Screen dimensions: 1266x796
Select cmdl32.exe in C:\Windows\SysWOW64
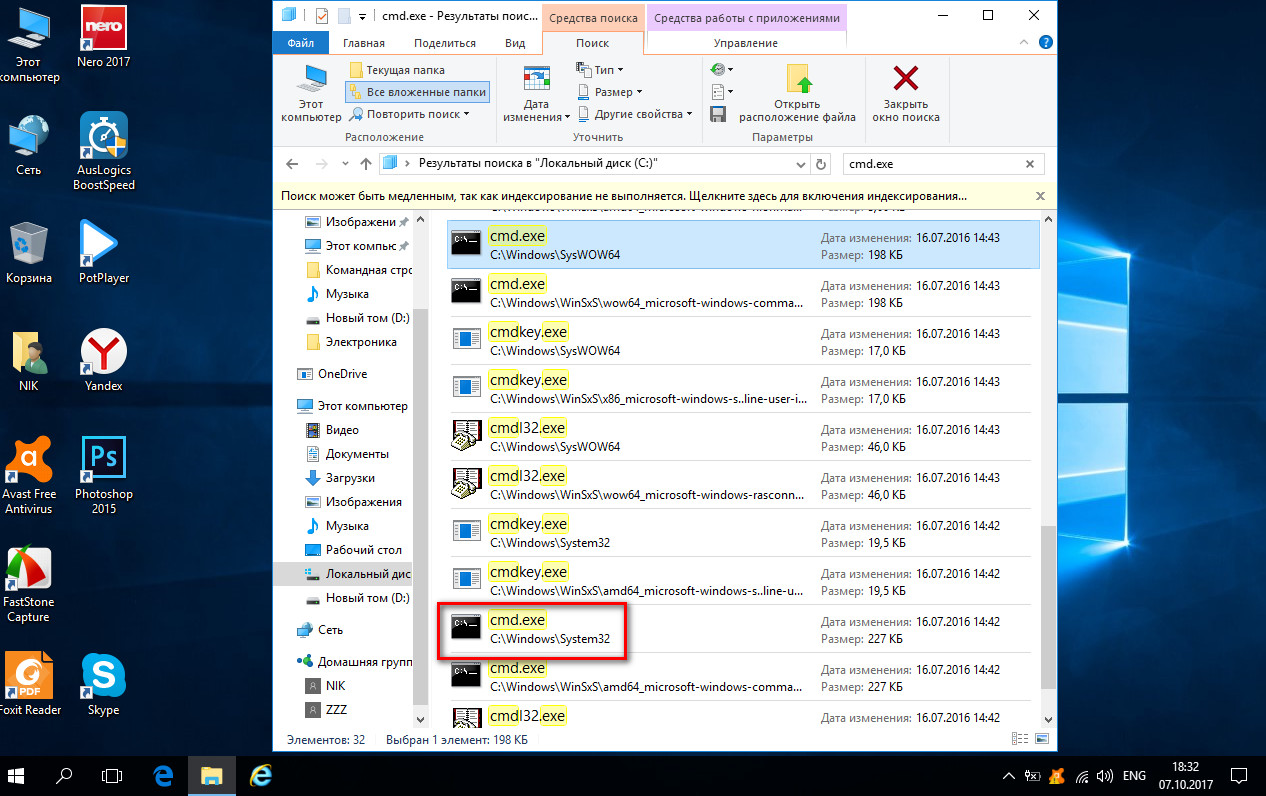pyautogui.click(x=743, y=437)
